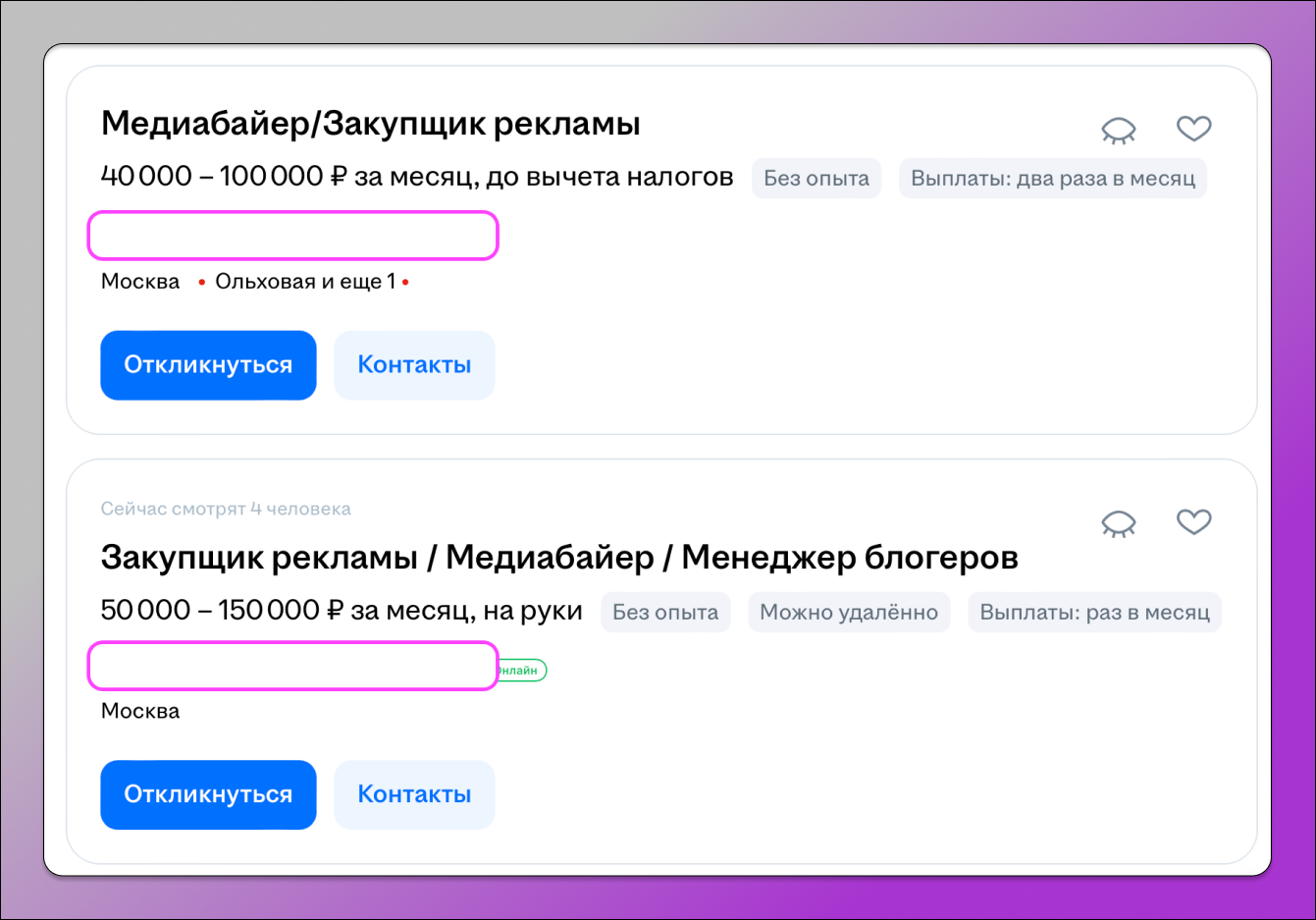Select the Без опыта tag on first vacancy
The height and width of the screenshot is (920, 1316).
pos(816,178)
